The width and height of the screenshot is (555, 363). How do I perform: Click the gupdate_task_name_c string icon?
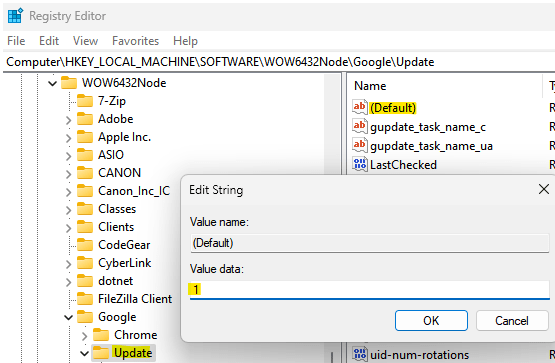click(x=360, y=126)
